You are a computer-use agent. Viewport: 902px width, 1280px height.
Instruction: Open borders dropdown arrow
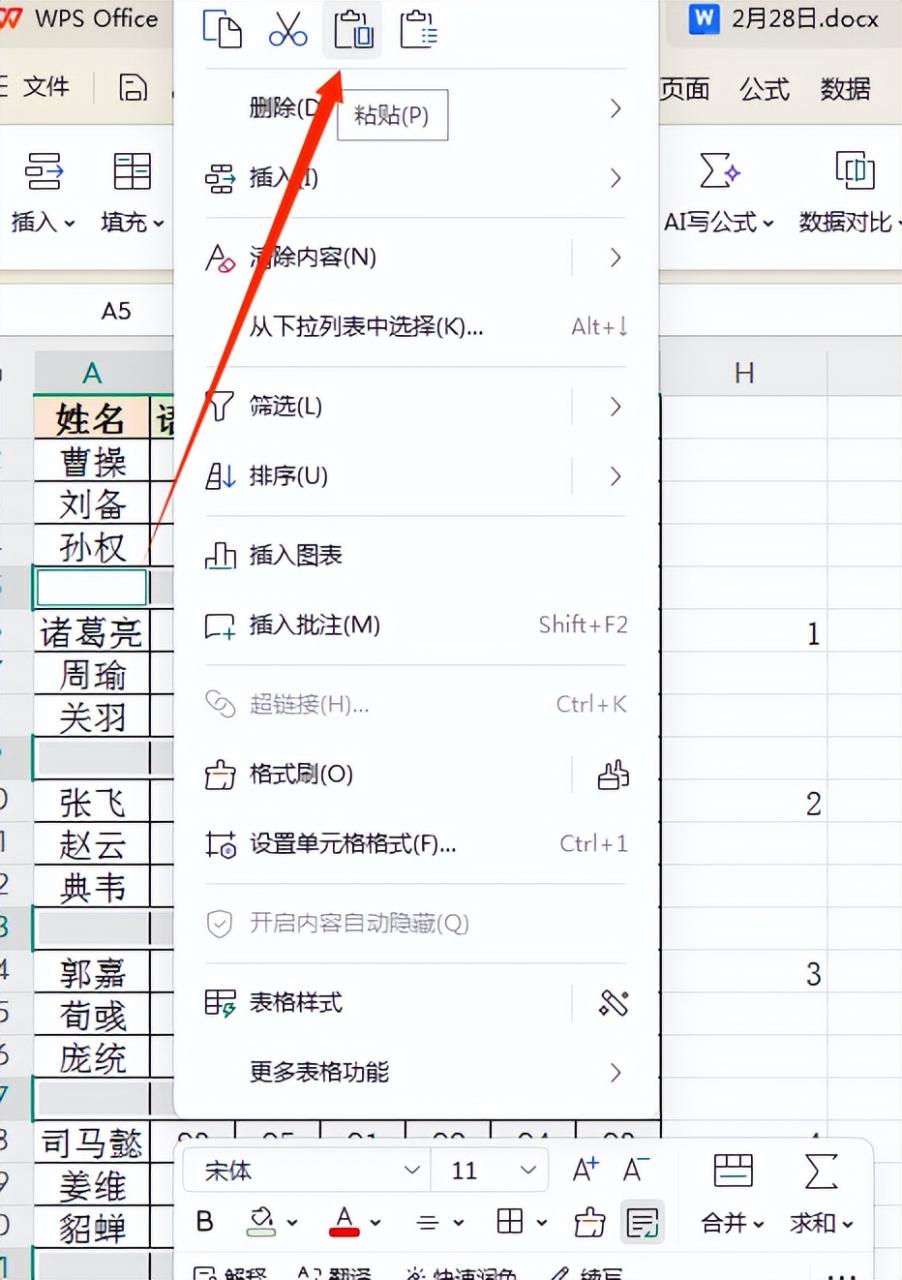point(542,1223)
